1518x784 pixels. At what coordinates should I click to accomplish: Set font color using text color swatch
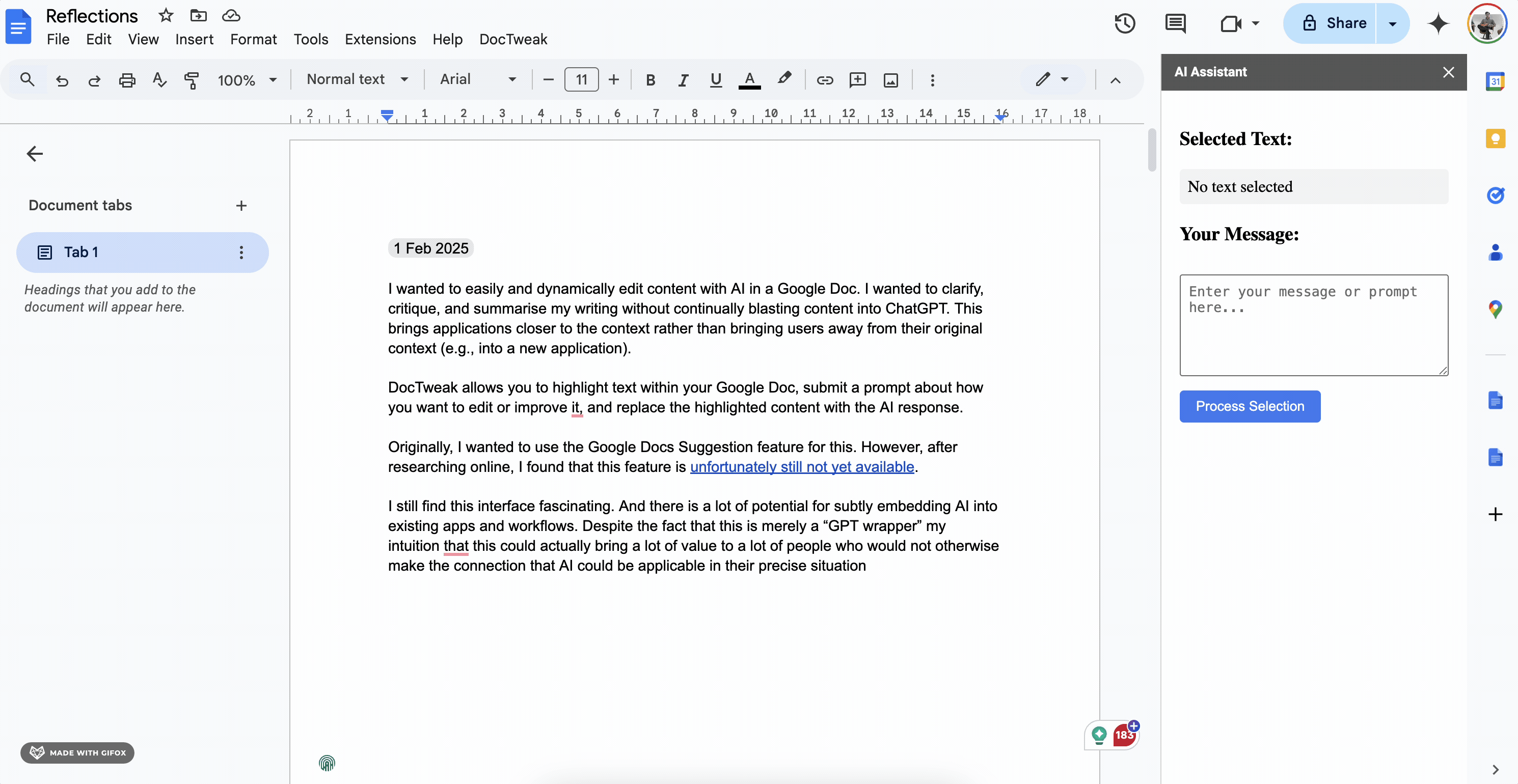(x=748, y=80)
